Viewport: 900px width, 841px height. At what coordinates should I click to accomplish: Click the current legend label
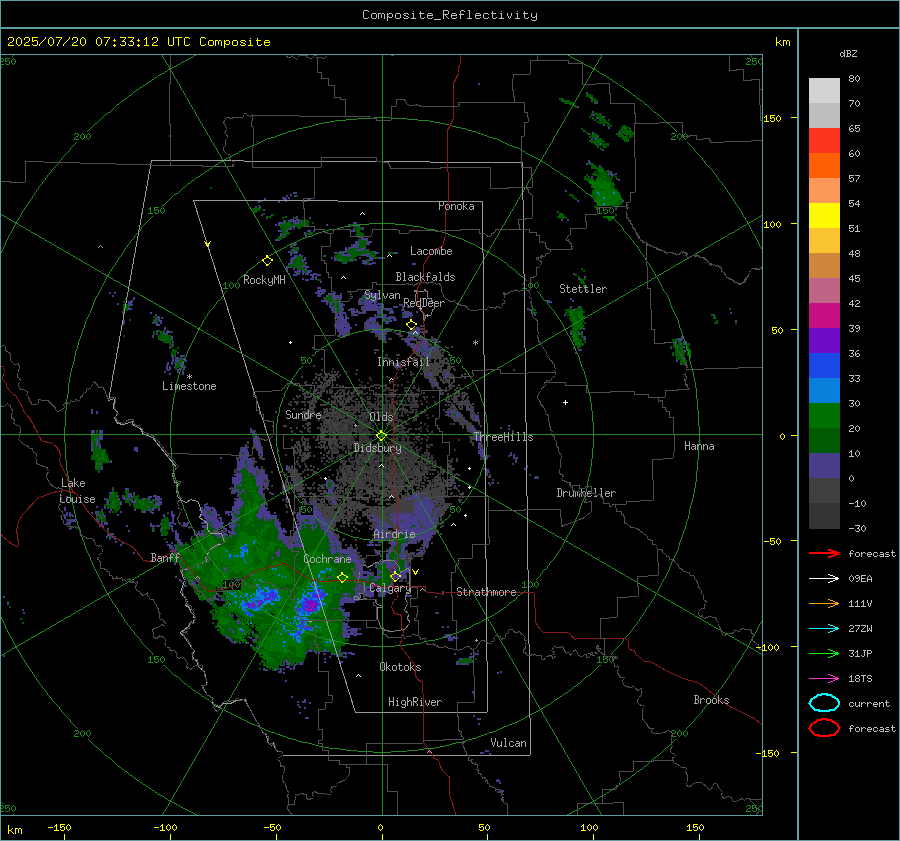[x=869, y=704]
